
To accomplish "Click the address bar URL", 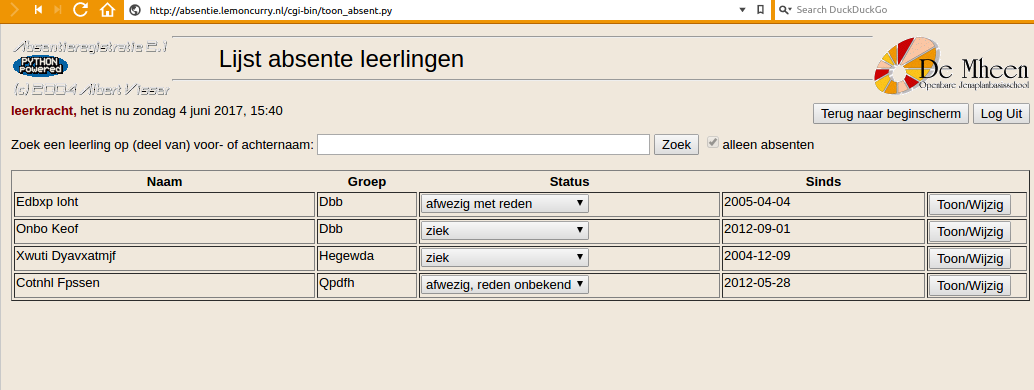I will (271, 11).
